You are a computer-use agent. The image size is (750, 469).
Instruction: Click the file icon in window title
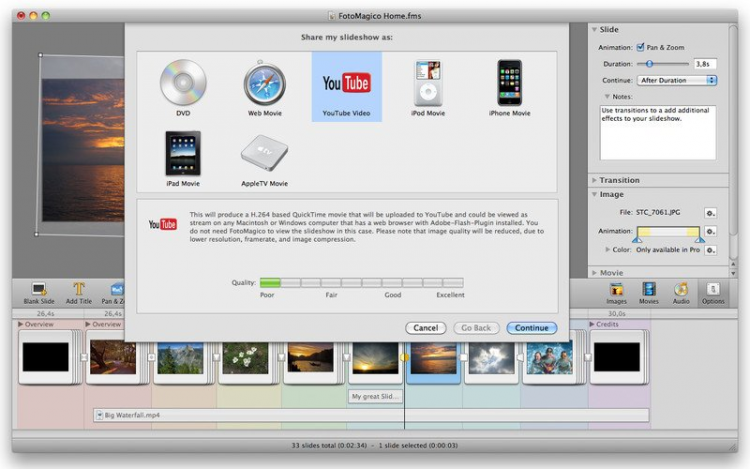332,16
